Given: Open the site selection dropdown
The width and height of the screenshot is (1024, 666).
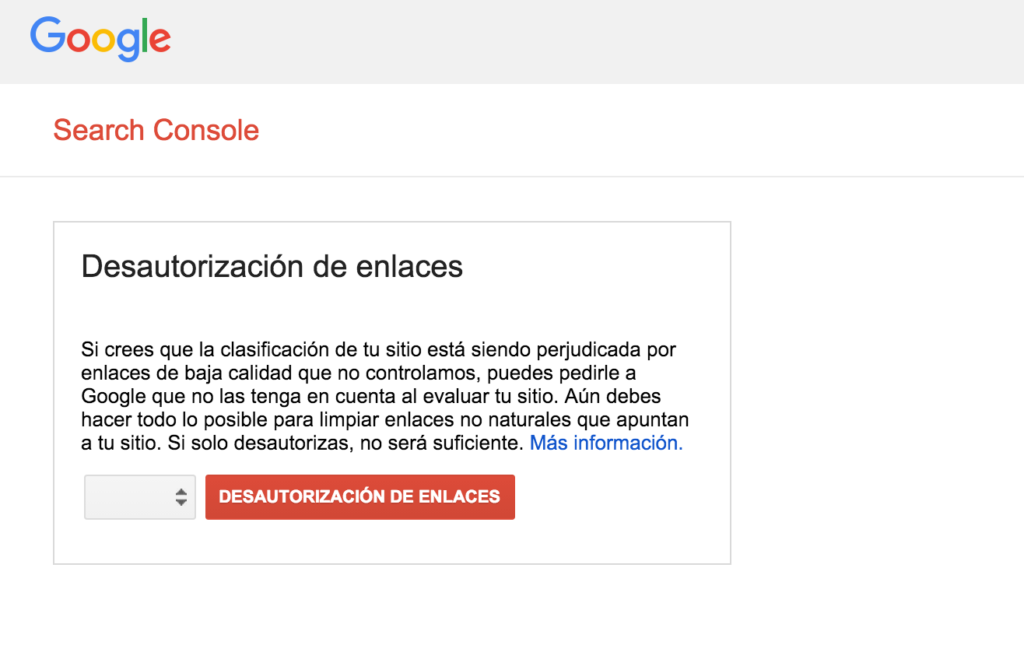Looking at the screenshot, I should (x=140, y=497).
